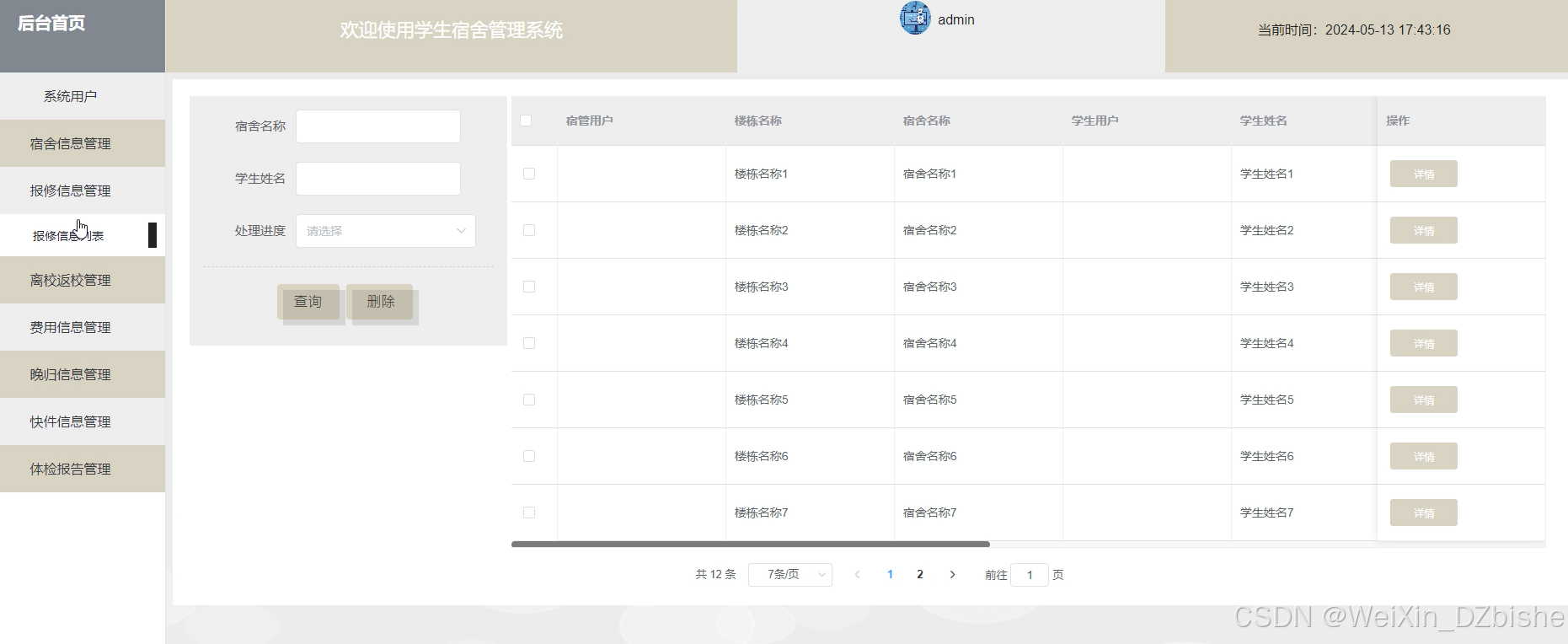Expand 离校返校管理 menu
The image size is (1568, 644).
click(x=83, y=280)
